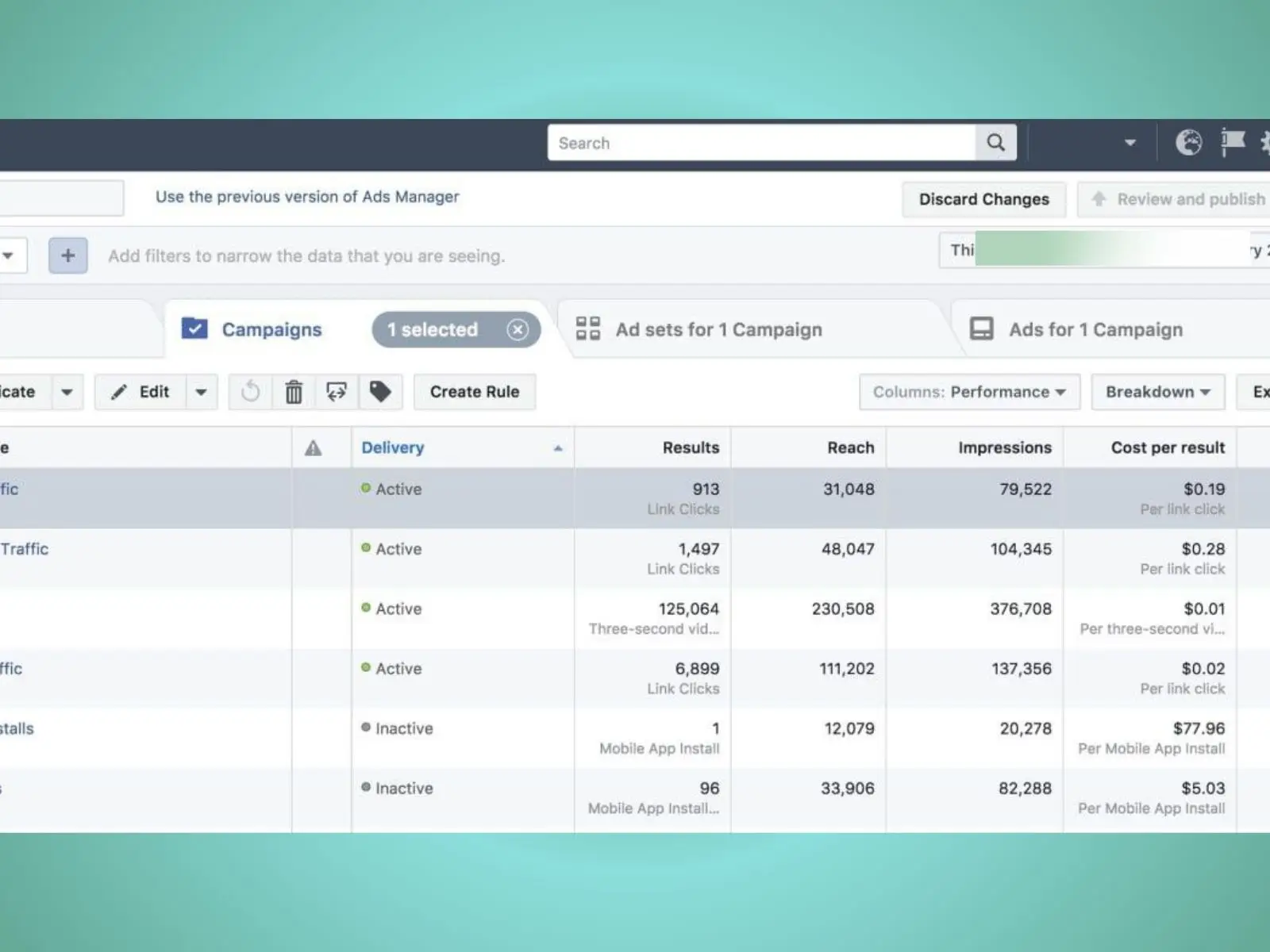The height and width of the screenshot is (952, 1270).
Task: Click the search magnifier icon
Action: 995,143
